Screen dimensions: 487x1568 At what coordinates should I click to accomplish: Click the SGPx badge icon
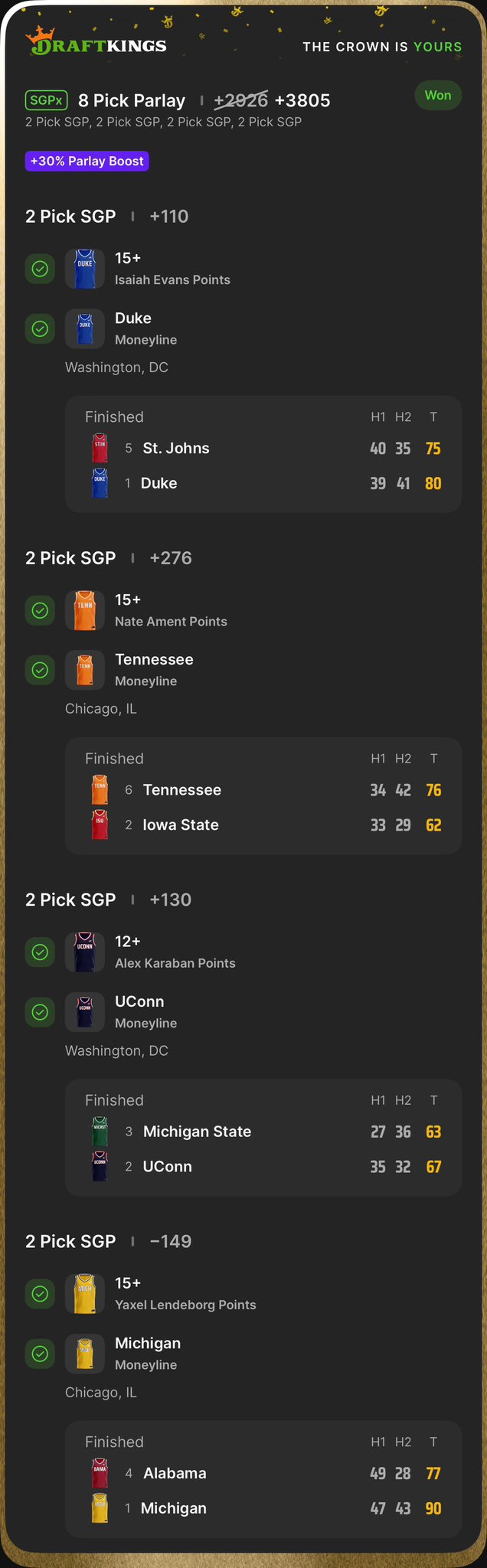click(47, 100)
